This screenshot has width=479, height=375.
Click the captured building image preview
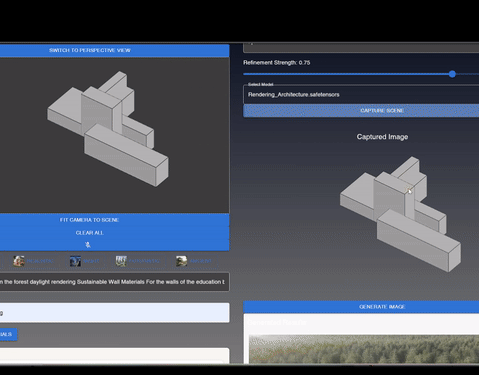[400, 214]
